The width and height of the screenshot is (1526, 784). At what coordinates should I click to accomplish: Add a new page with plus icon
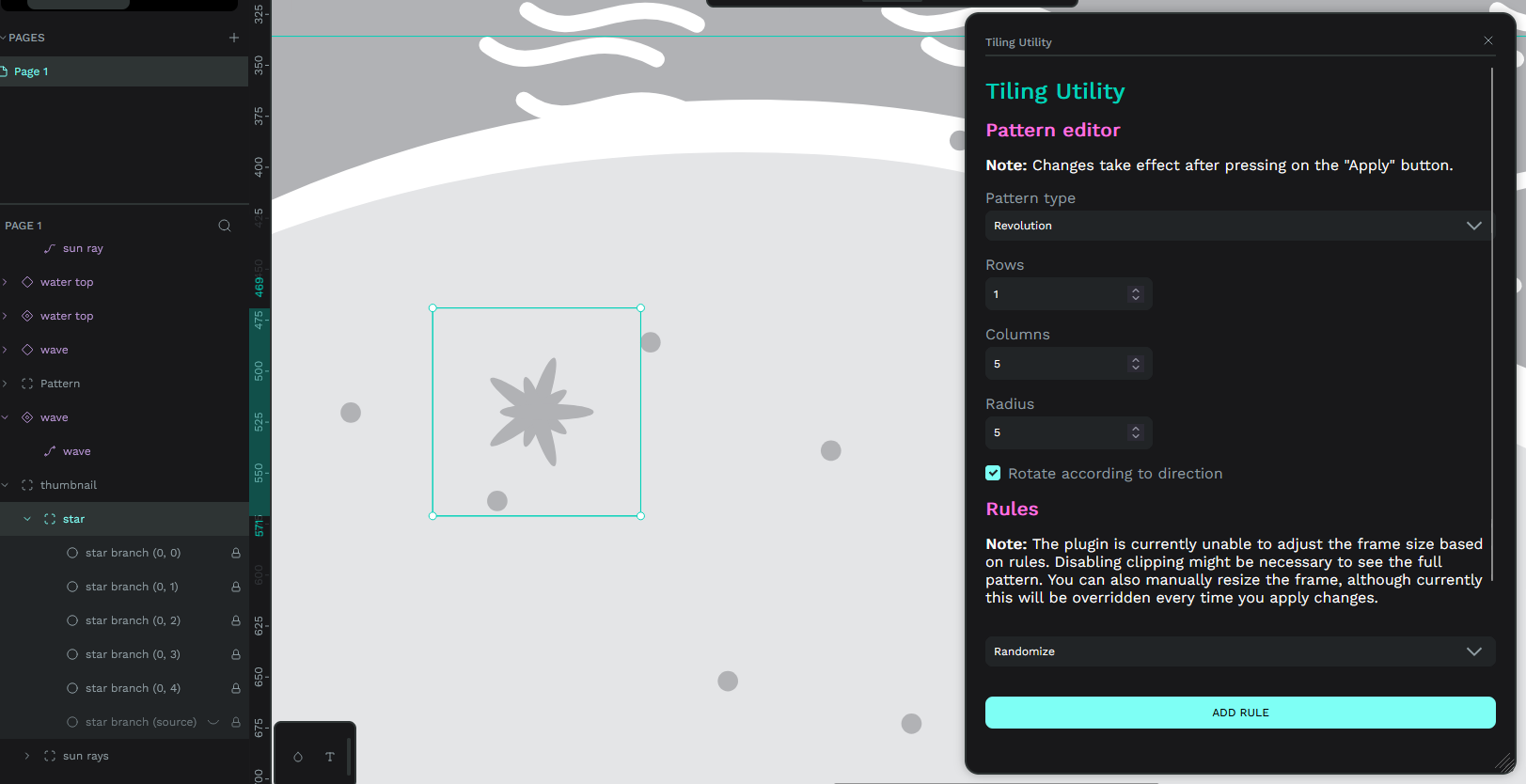click(x=234, y=38)
